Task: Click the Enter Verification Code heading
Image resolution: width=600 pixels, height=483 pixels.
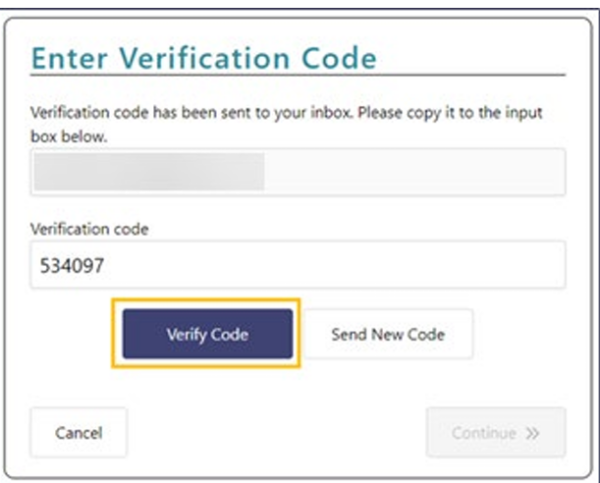Action: pos(204,58)
